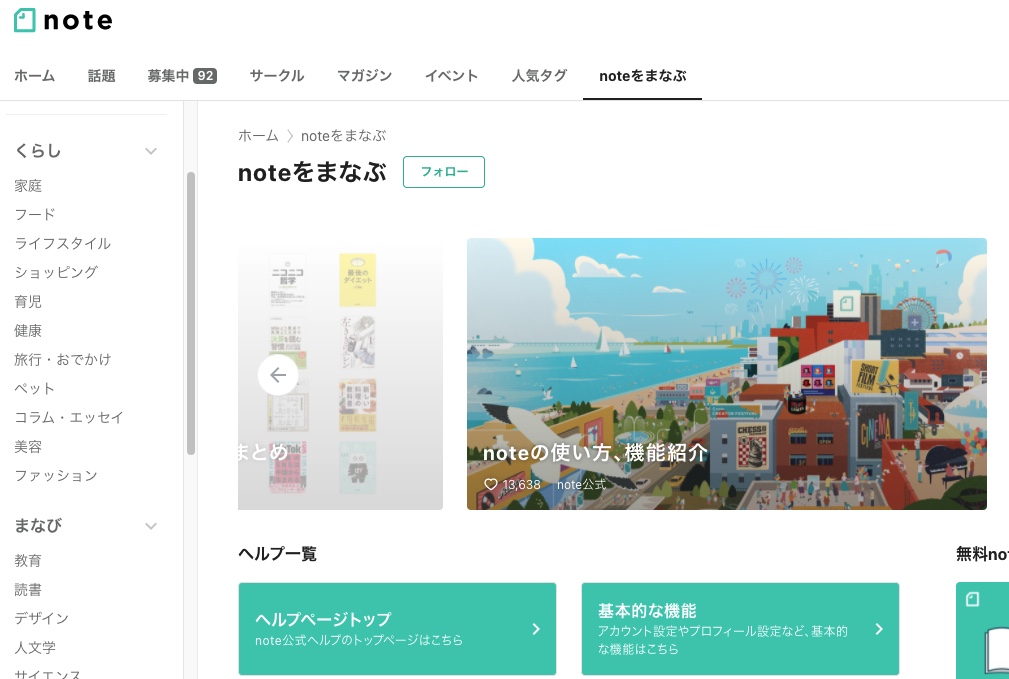
Task: Select ライフスタイル category
Action: 62,243
